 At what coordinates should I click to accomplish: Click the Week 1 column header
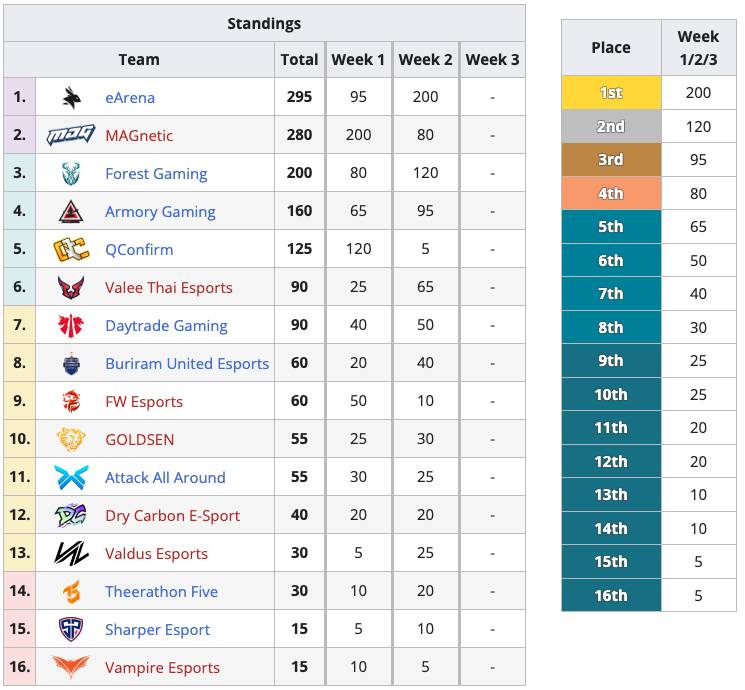pyautogui.click(x=358, y=59)
